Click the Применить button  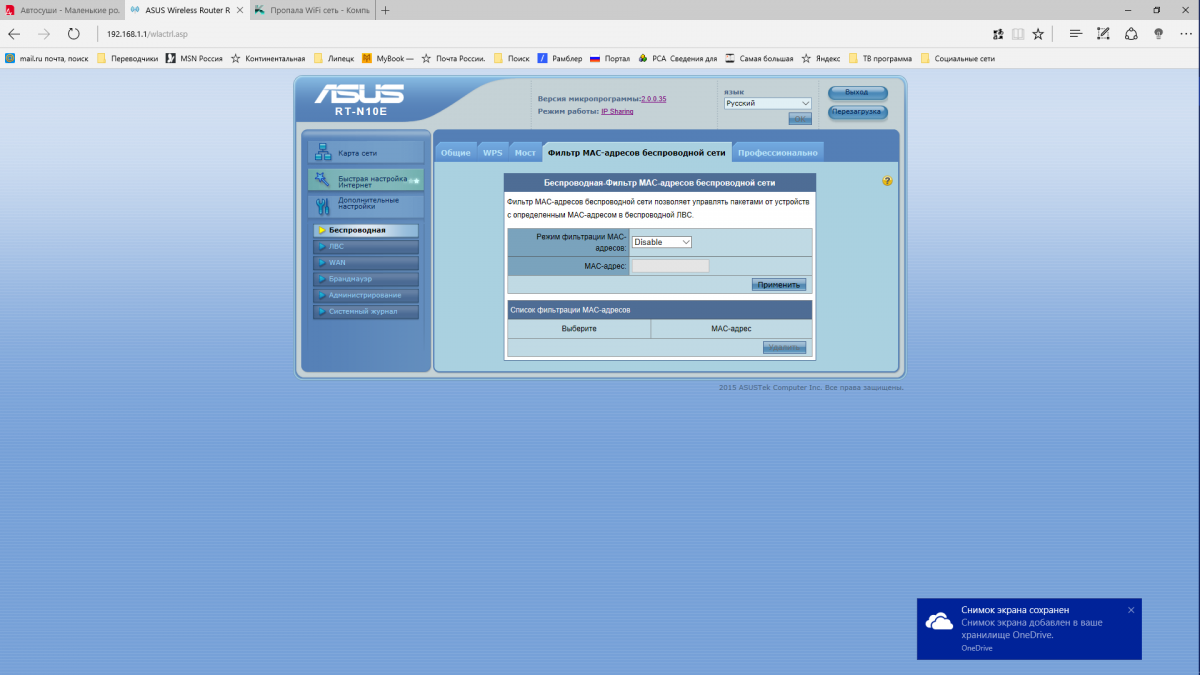[779, 285]
